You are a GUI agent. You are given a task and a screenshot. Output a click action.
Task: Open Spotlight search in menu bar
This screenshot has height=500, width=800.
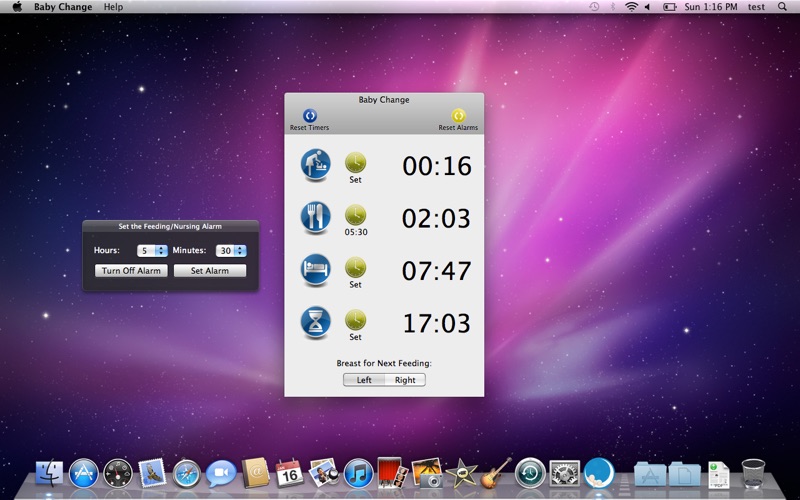tap(782, 7)
